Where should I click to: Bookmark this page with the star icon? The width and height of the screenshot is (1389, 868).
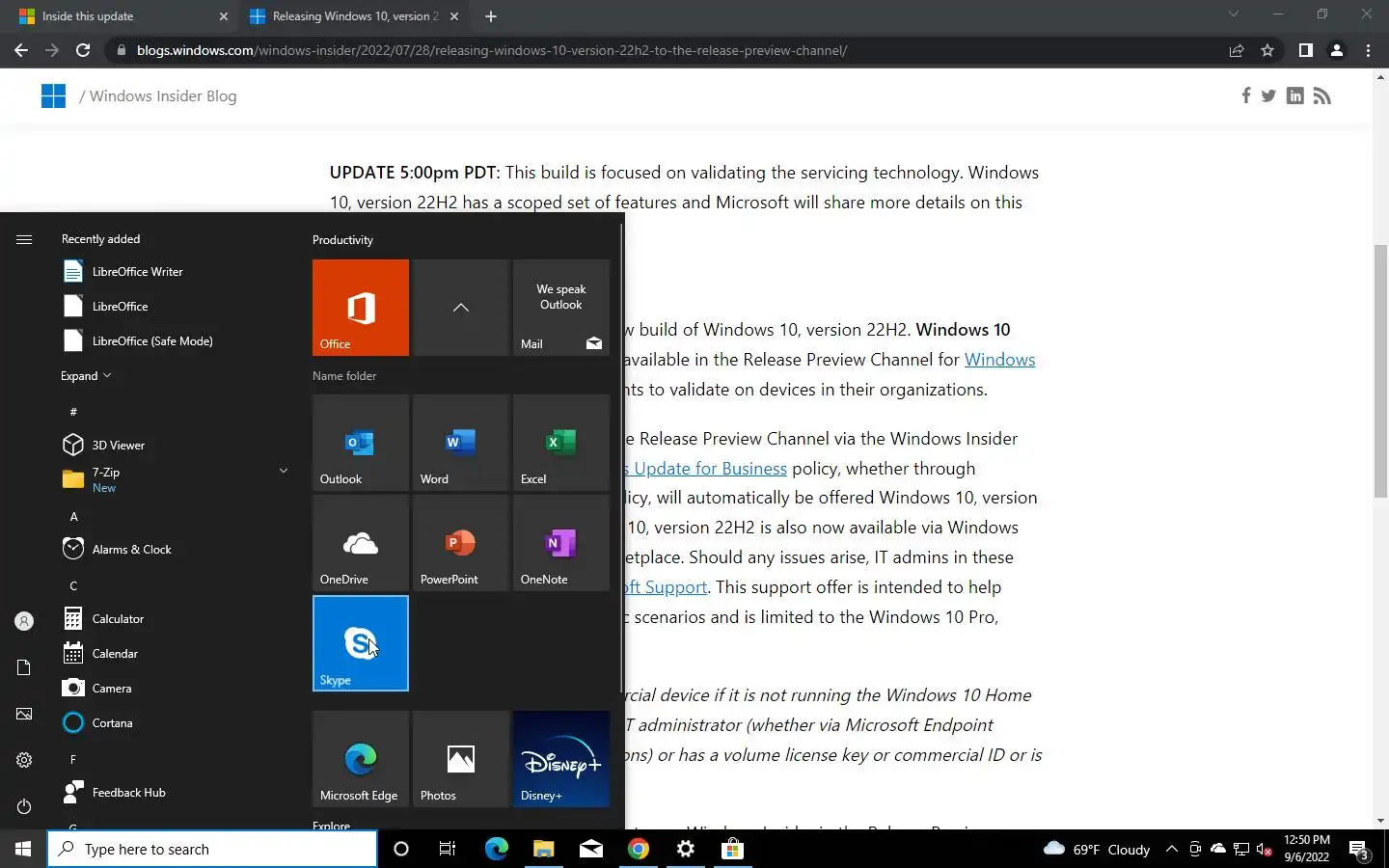click(x=1267, y=50)
